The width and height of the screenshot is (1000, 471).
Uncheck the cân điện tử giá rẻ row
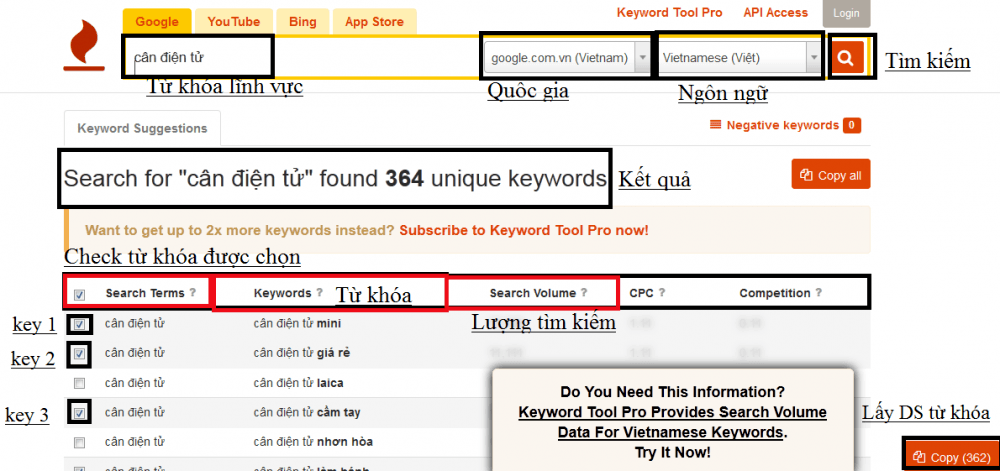(80, 354)
